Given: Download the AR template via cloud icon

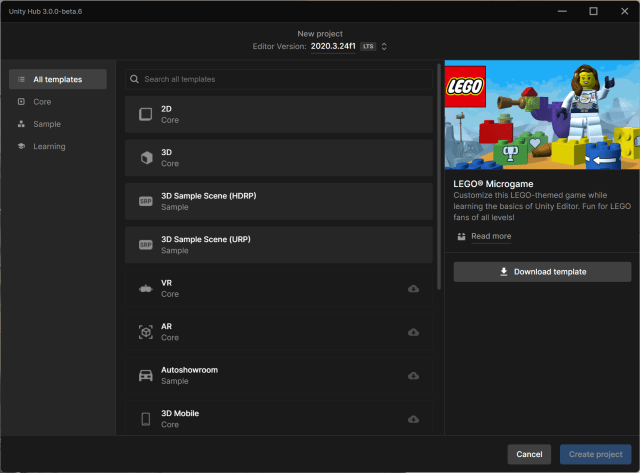Looking at the screenshot, I should [x=413, y=332].
